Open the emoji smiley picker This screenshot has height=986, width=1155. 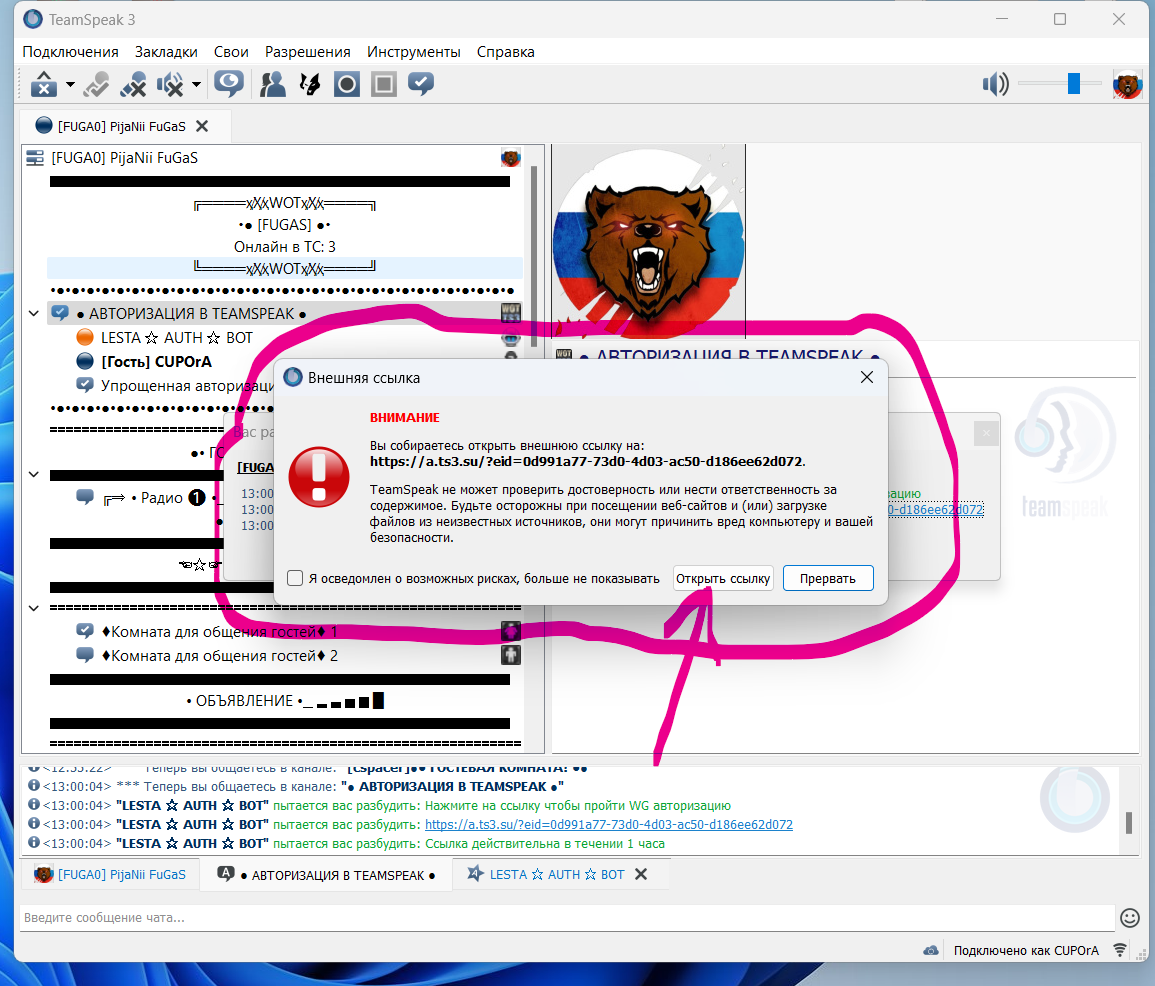(1130, 917)
